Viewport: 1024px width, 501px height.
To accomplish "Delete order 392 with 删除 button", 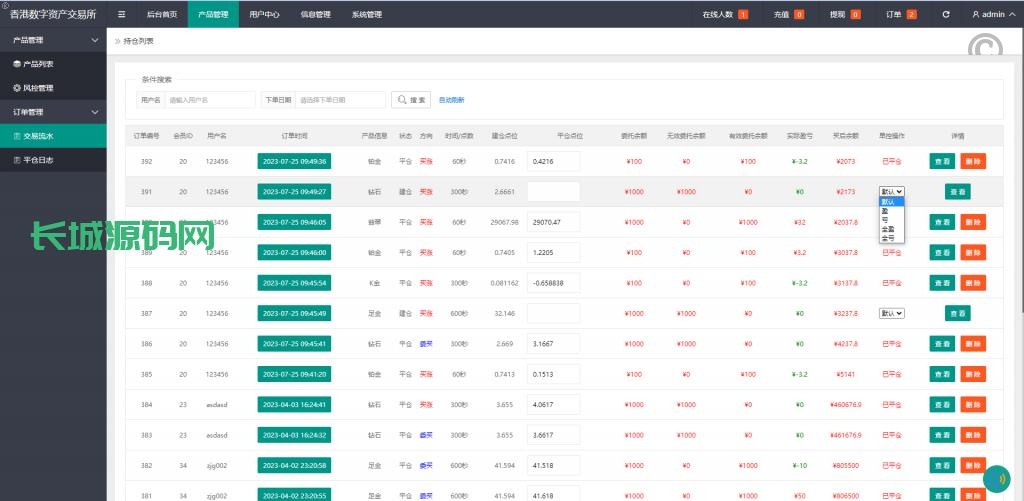I will [x=972, y=161].
